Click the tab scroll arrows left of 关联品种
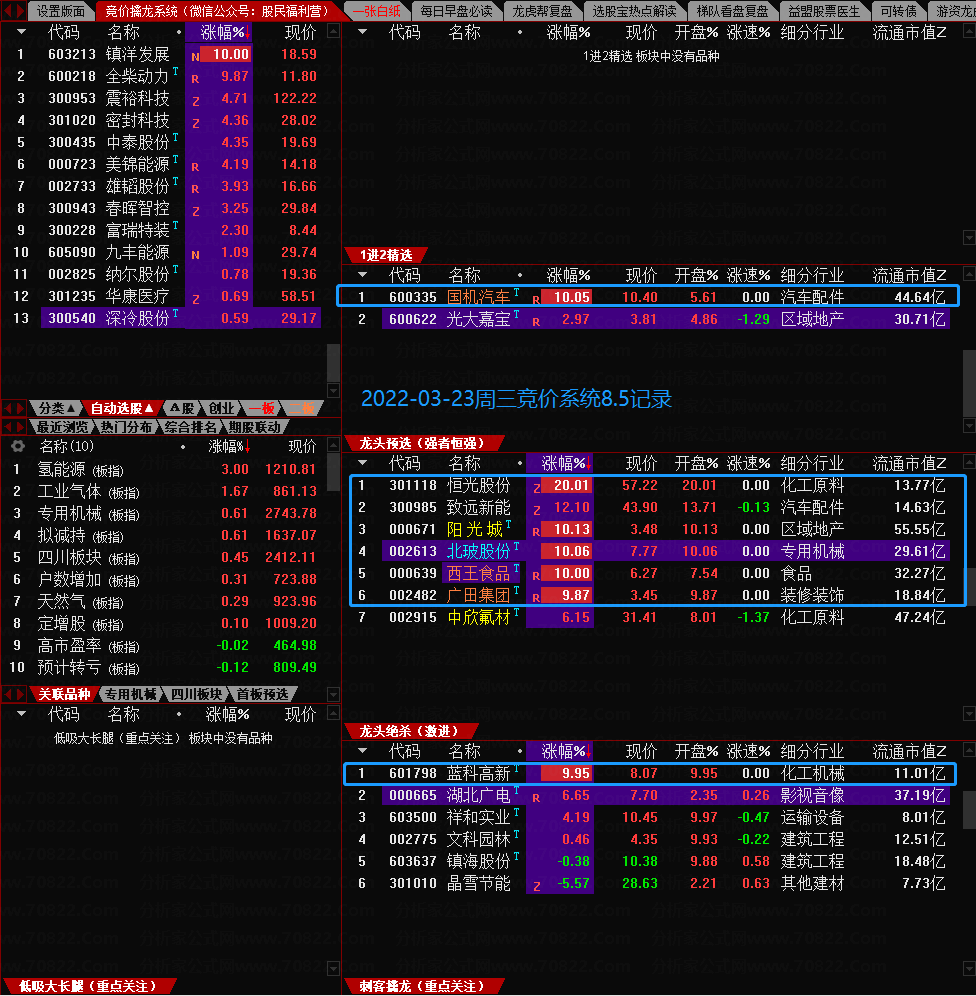The image size is (976, 996). [15, 694]
